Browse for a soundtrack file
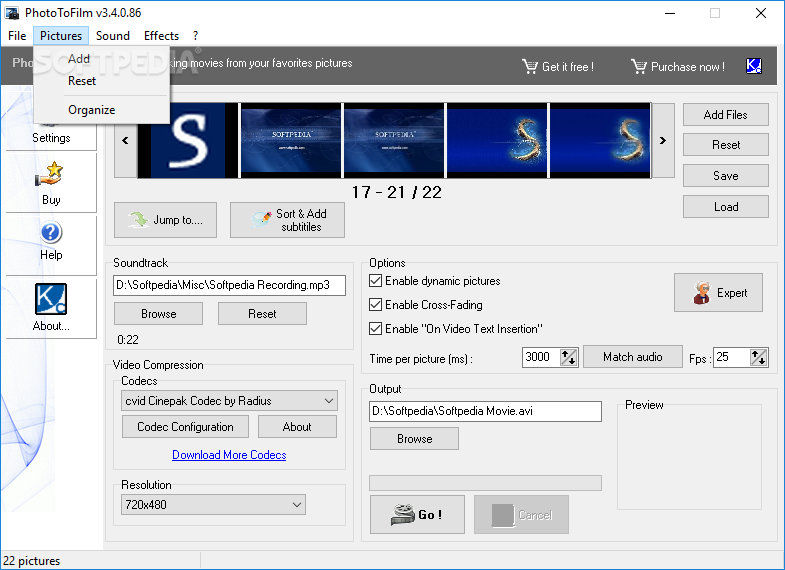 pos(158,314)
